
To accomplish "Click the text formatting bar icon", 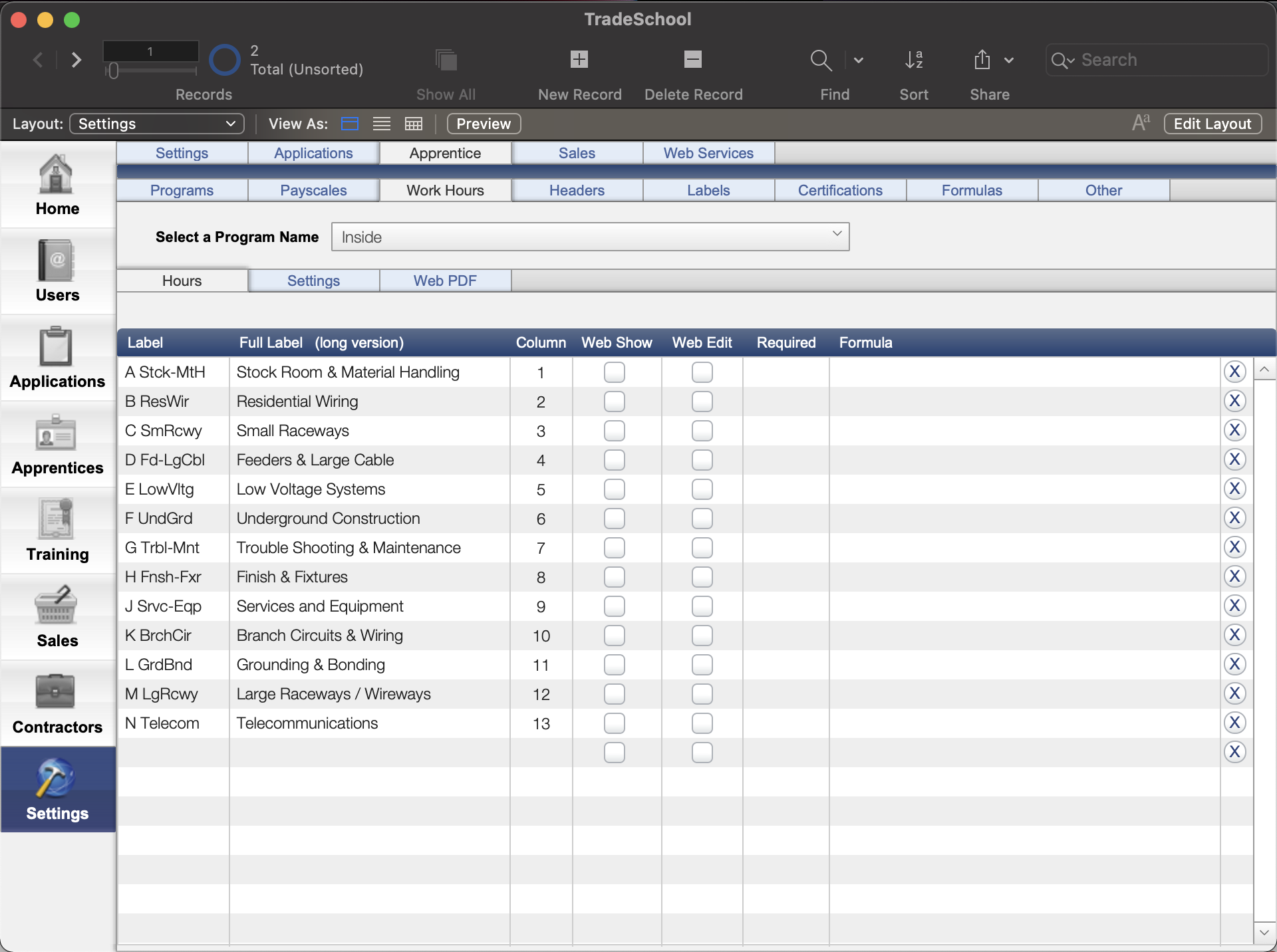I will tap(1141, 123).
